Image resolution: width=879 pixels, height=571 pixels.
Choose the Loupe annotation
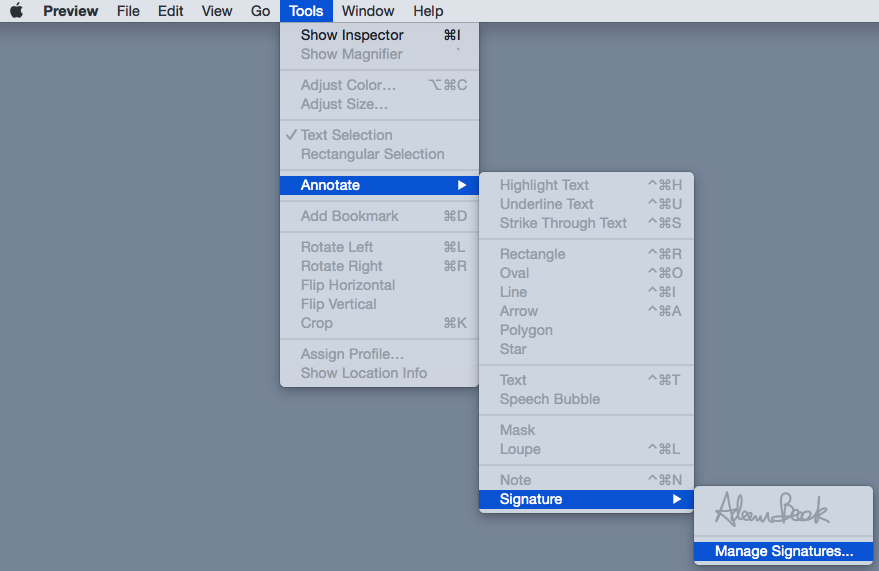point(586,449)
